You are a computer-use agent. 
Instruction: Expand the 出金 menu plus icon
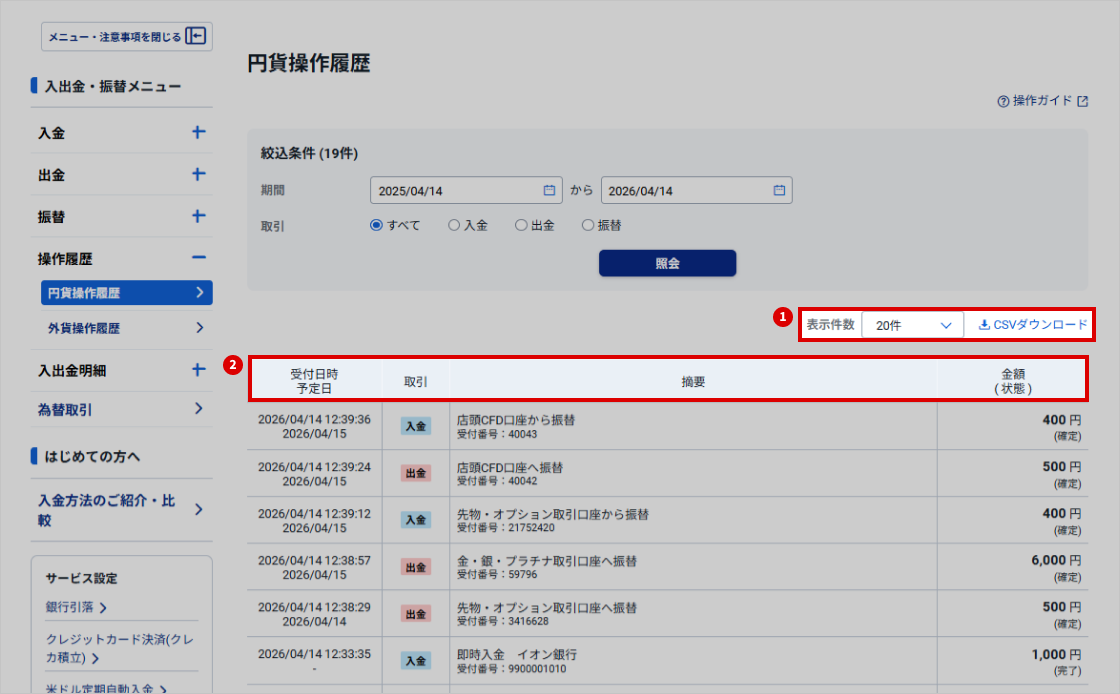click(198, 174)
